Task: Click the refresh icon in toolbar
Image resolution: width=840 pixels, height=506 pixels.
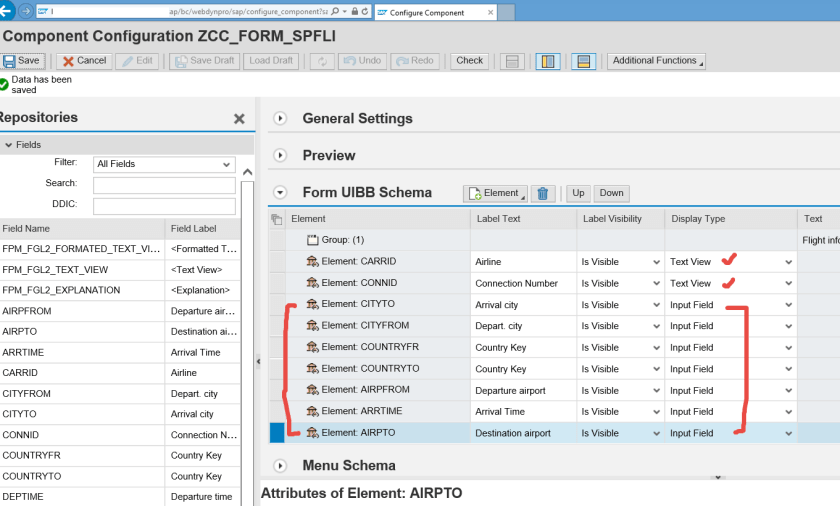Action: pyautogui.click(x=322, y=61)
